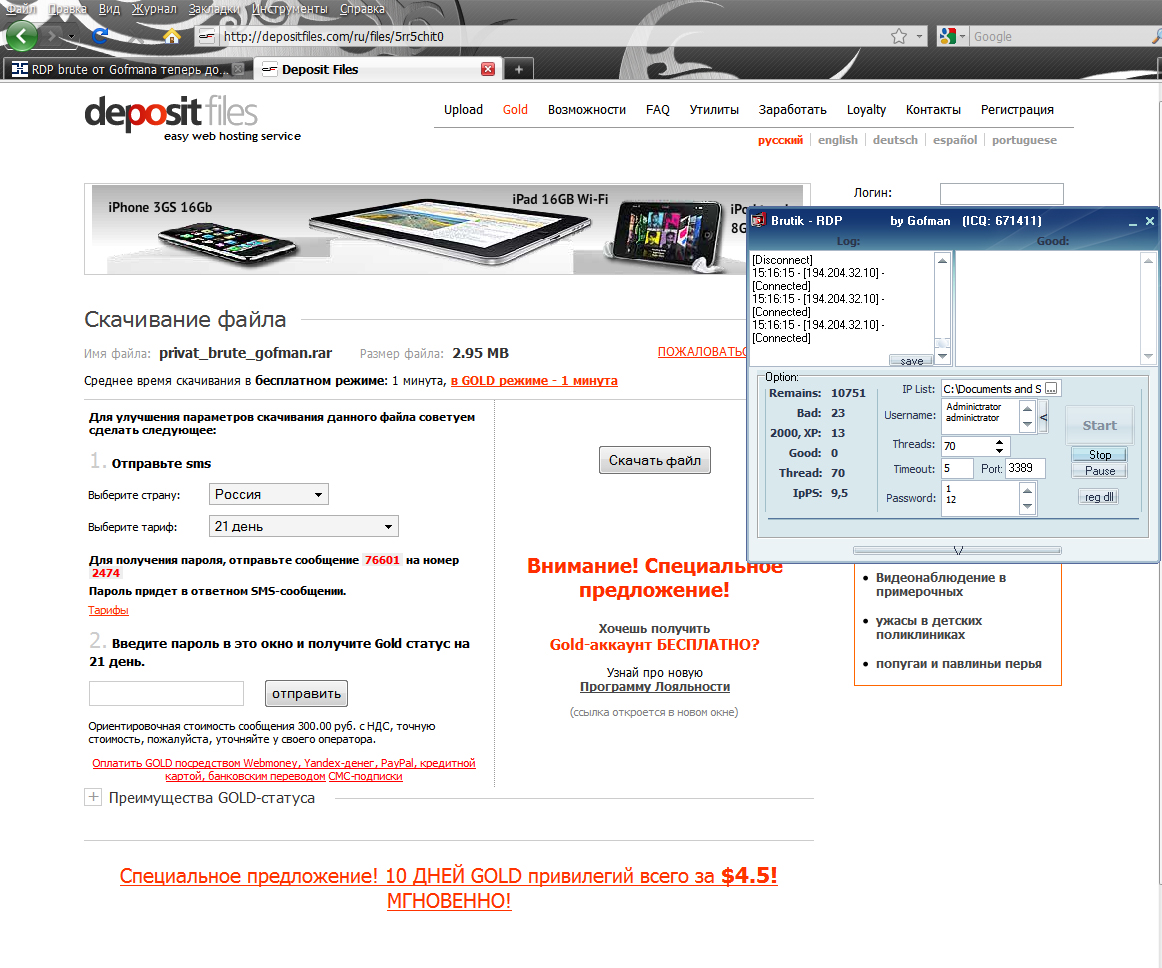
Task: Open the Вид menu
Action: tap(109, 9)
